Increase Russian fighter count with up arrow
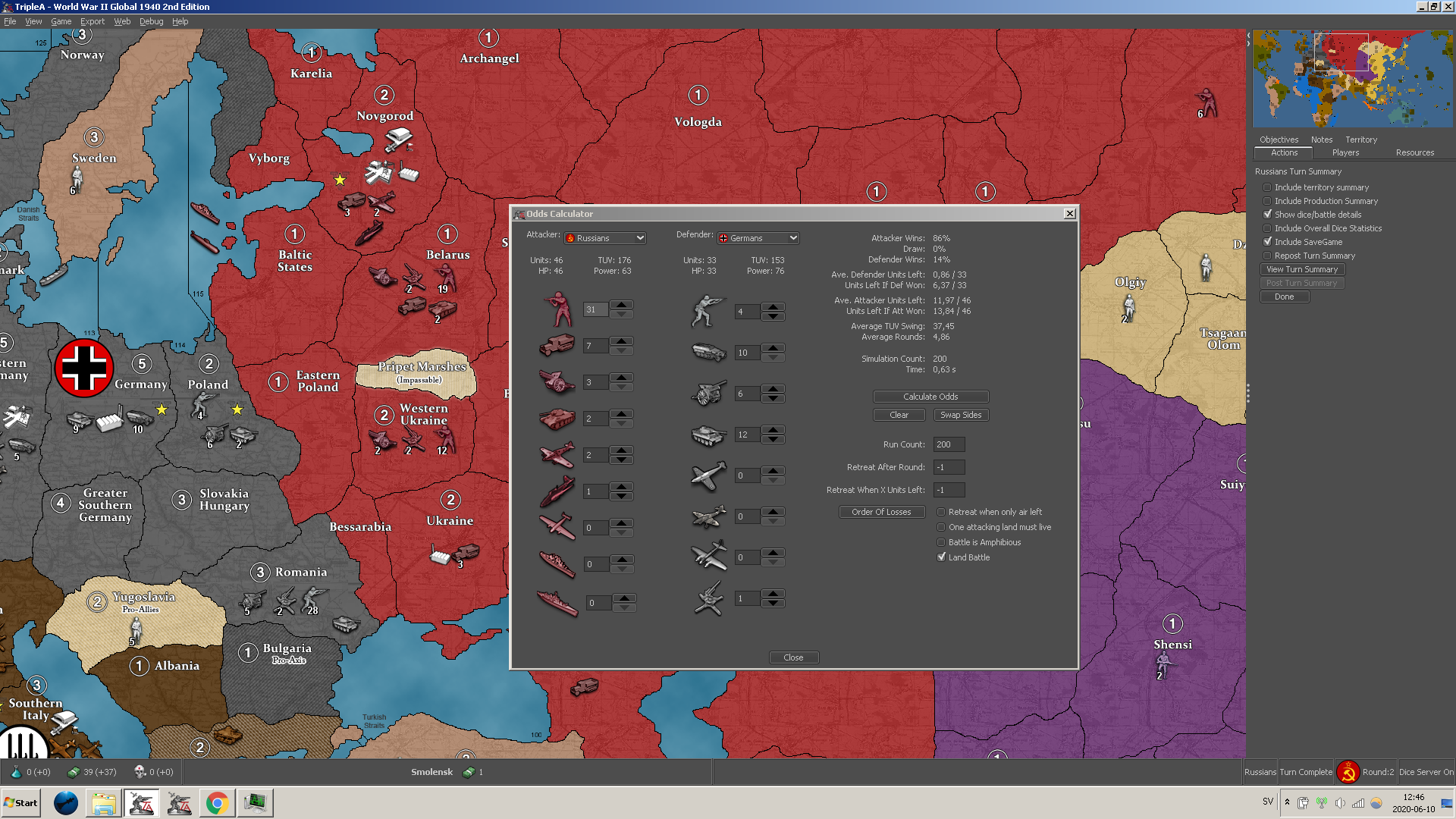The height and width of the screenshot is (819, 1456). 622,450
